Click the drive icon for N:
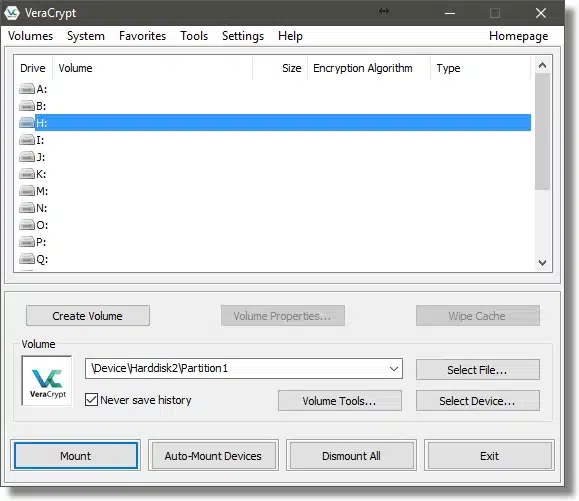This screenshot has width=579, height=501. tap(27, 208)
